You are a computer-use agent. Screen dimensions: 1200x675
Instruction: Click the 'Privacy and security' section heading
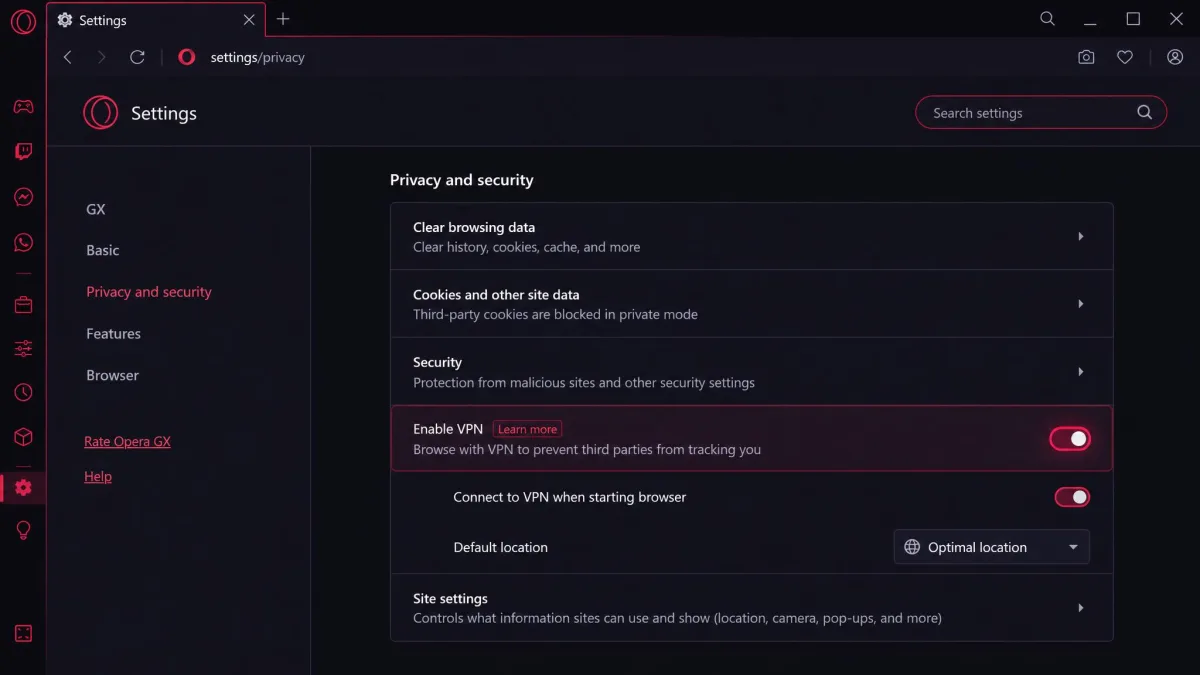click(x=462, y=180)
